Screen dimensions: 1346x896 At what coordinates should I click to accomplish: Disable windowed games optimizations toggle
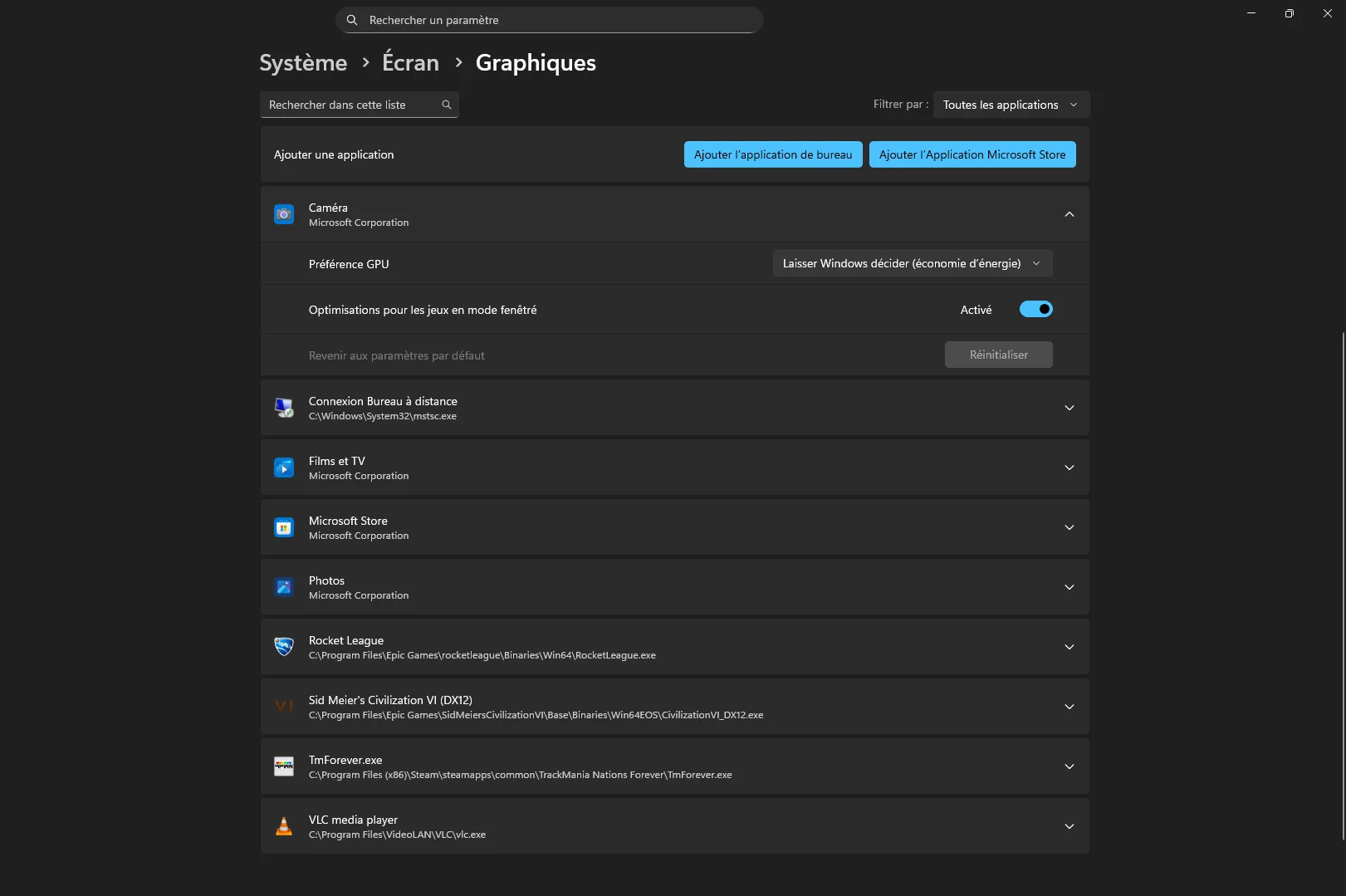[x=1035, y=309]
